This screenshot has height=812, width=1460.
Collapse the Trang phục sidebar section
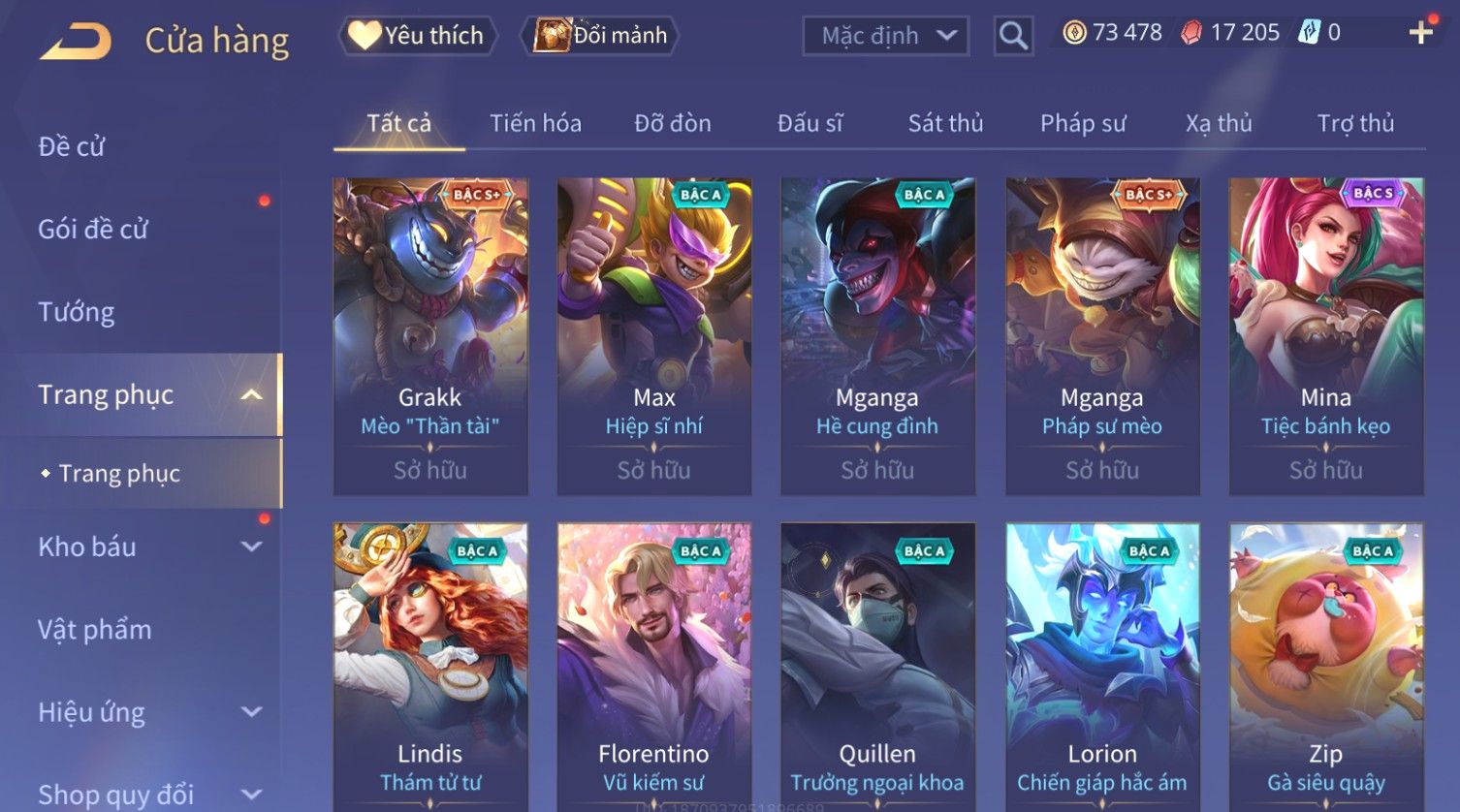point(251,395)
